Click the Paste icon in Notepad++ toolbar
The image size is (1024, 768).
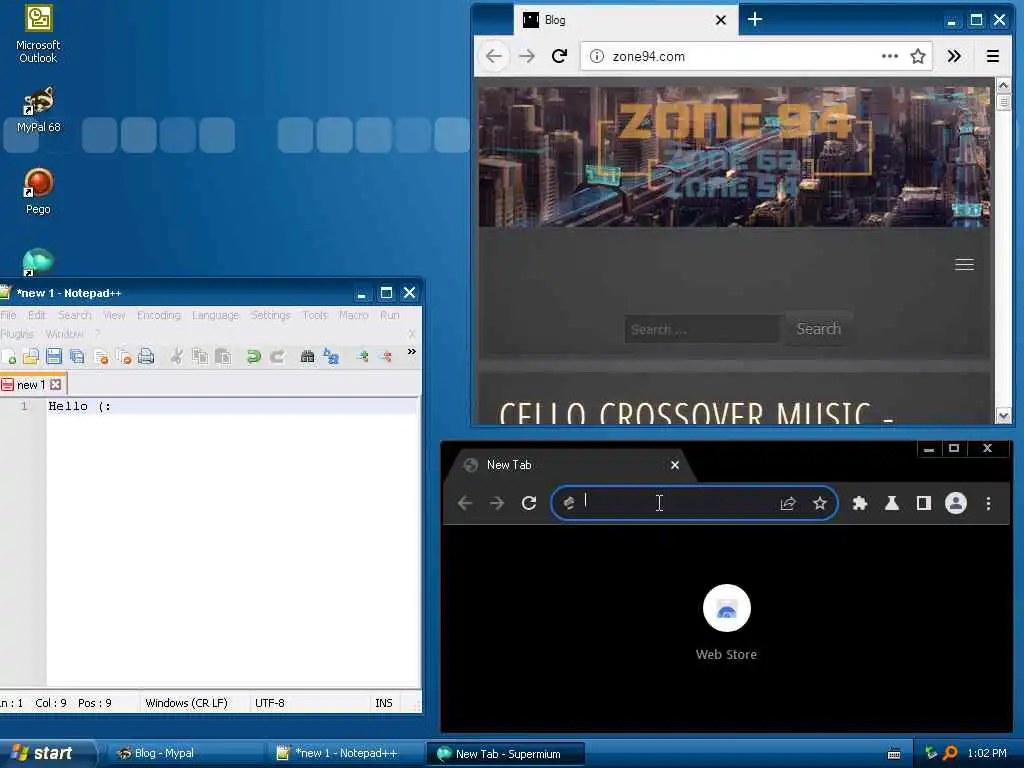pyautogui.click(x=223, y=357)
